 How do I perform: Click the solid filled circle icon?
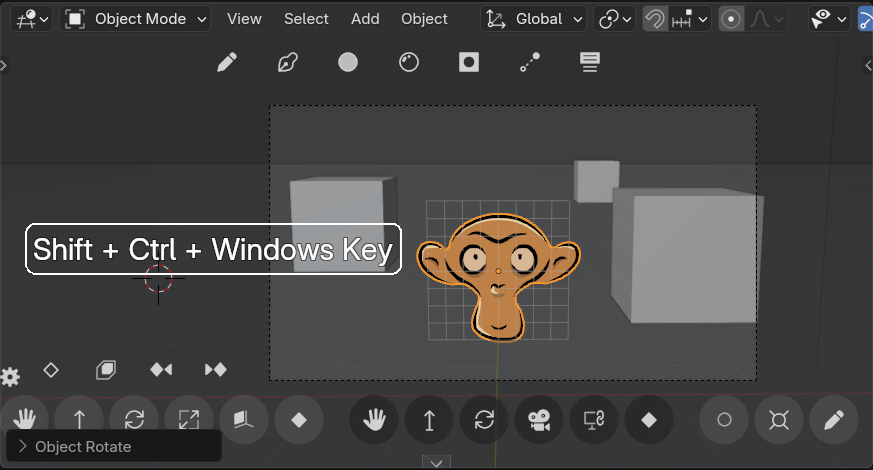coord(348,62)
